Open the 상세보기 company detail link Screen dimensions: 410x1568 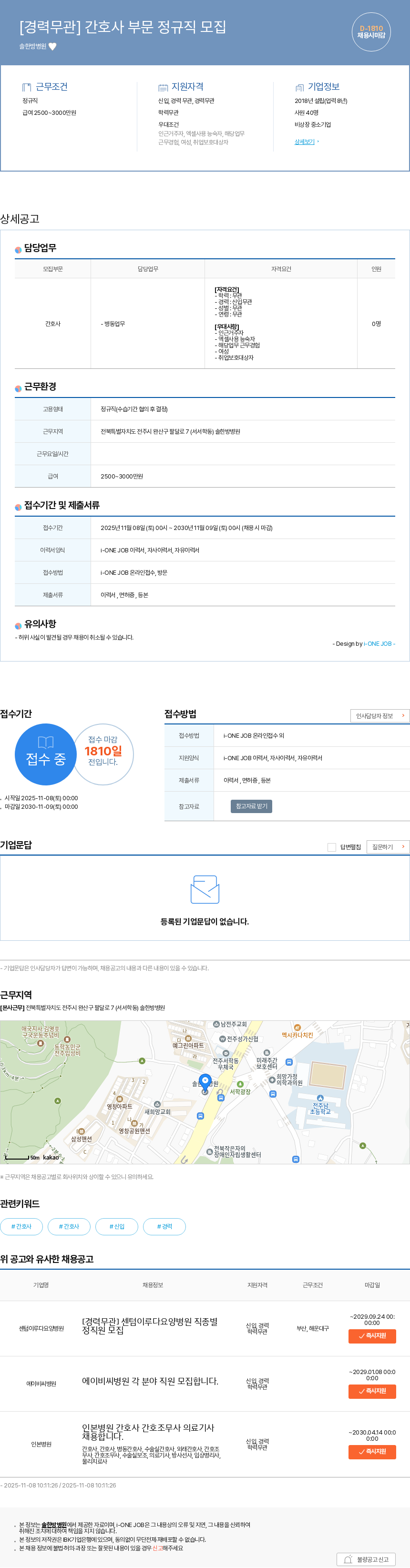tap(305, 142)
